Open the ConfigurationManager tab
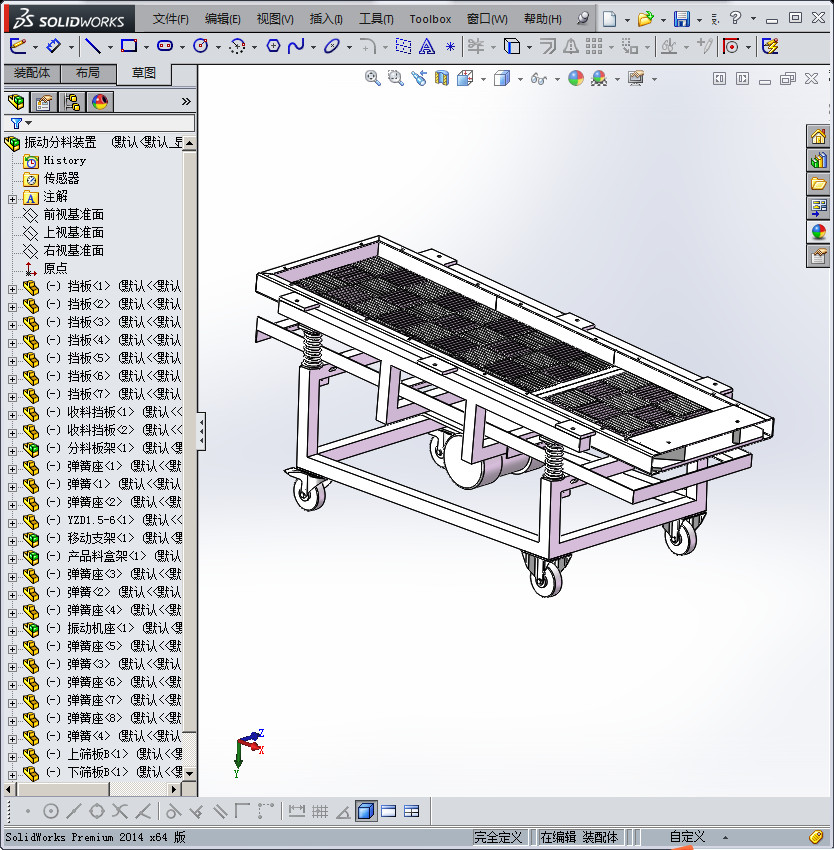 point(72,102)
